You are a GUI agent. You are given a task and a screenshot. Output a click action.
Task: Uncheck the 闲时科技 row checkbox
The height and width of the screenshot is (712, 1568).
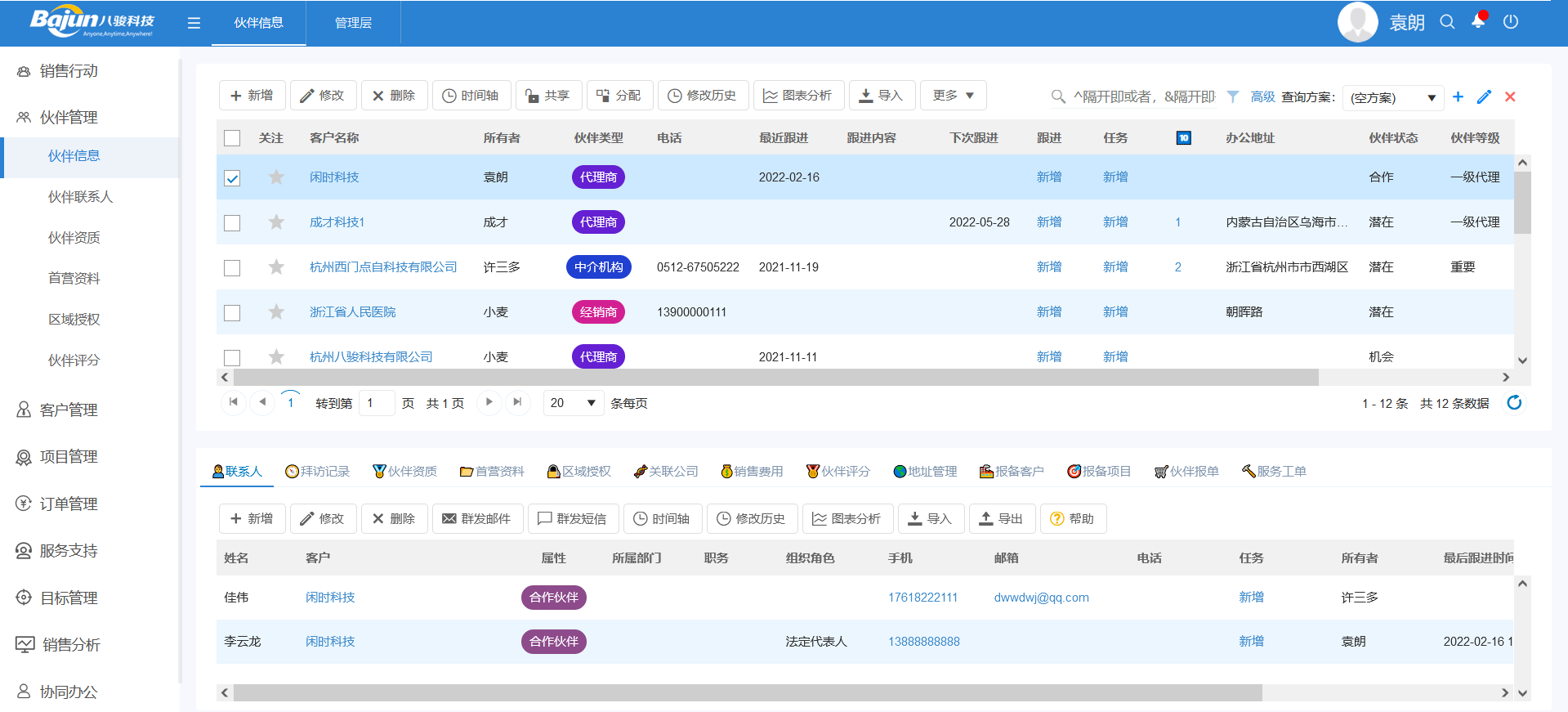point(232,178)
